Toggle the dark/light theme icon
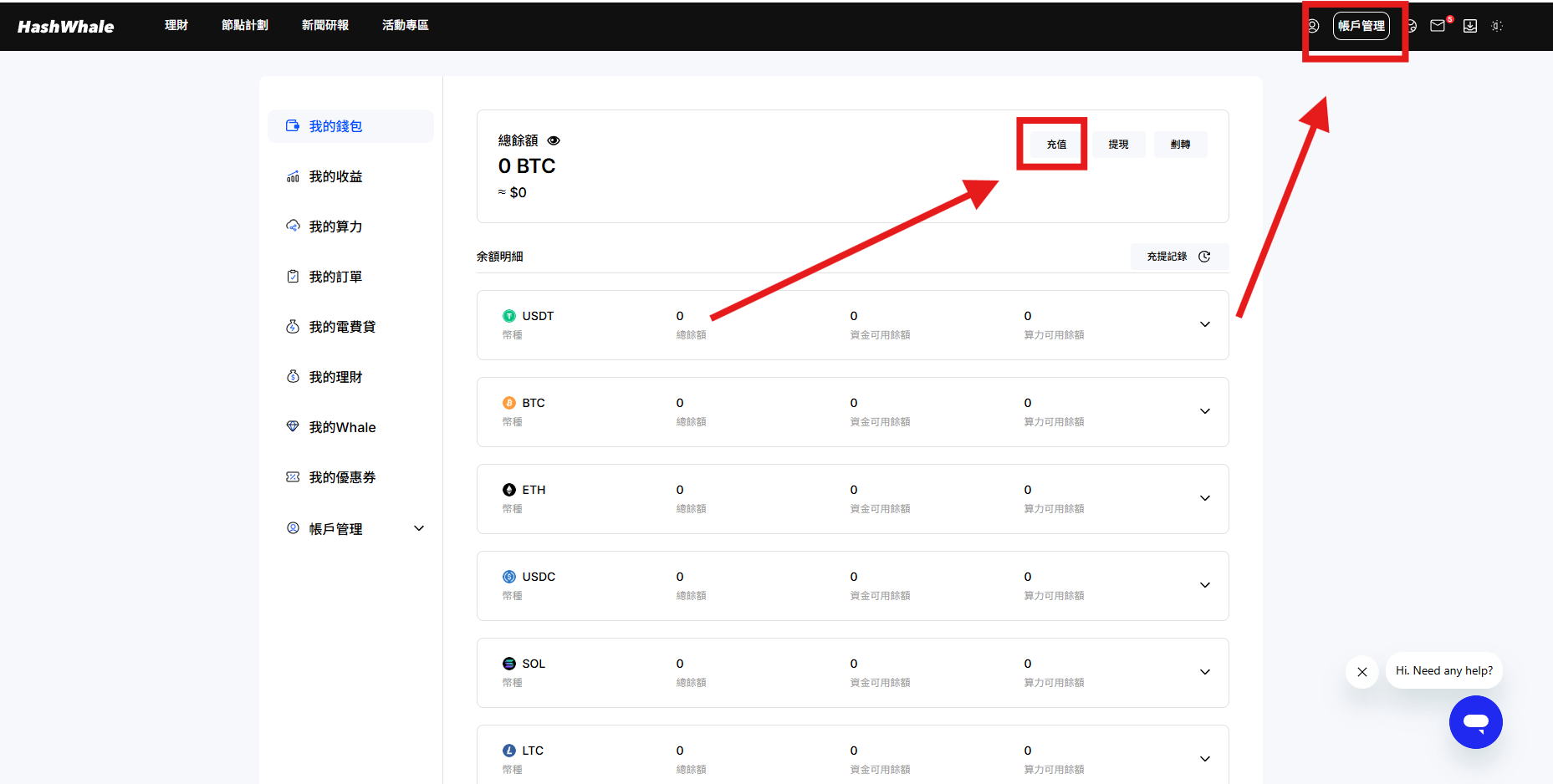 (x=1497, y=26)
